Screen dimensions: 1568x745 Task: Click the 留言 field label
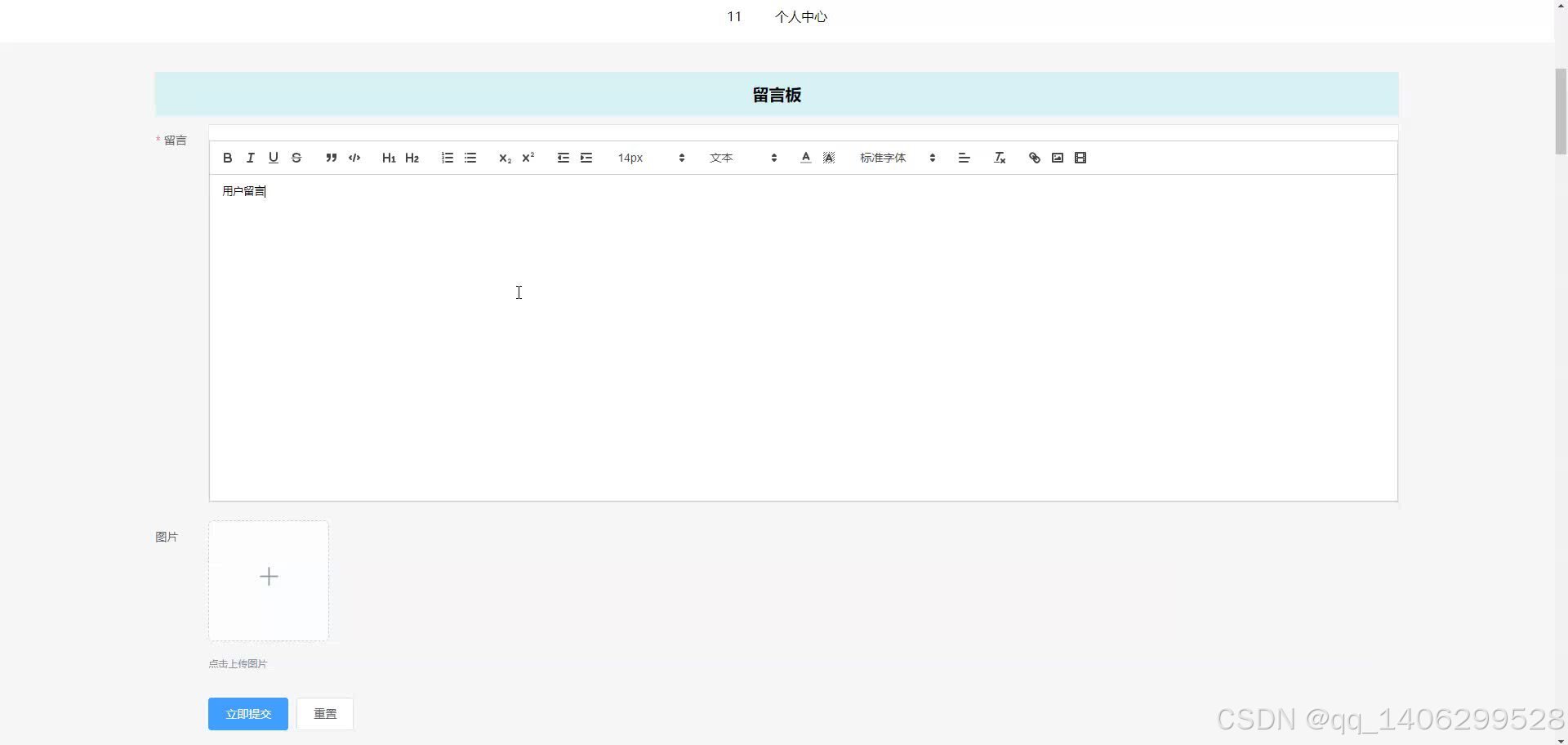pyautogui.click(x=176, y=141)
